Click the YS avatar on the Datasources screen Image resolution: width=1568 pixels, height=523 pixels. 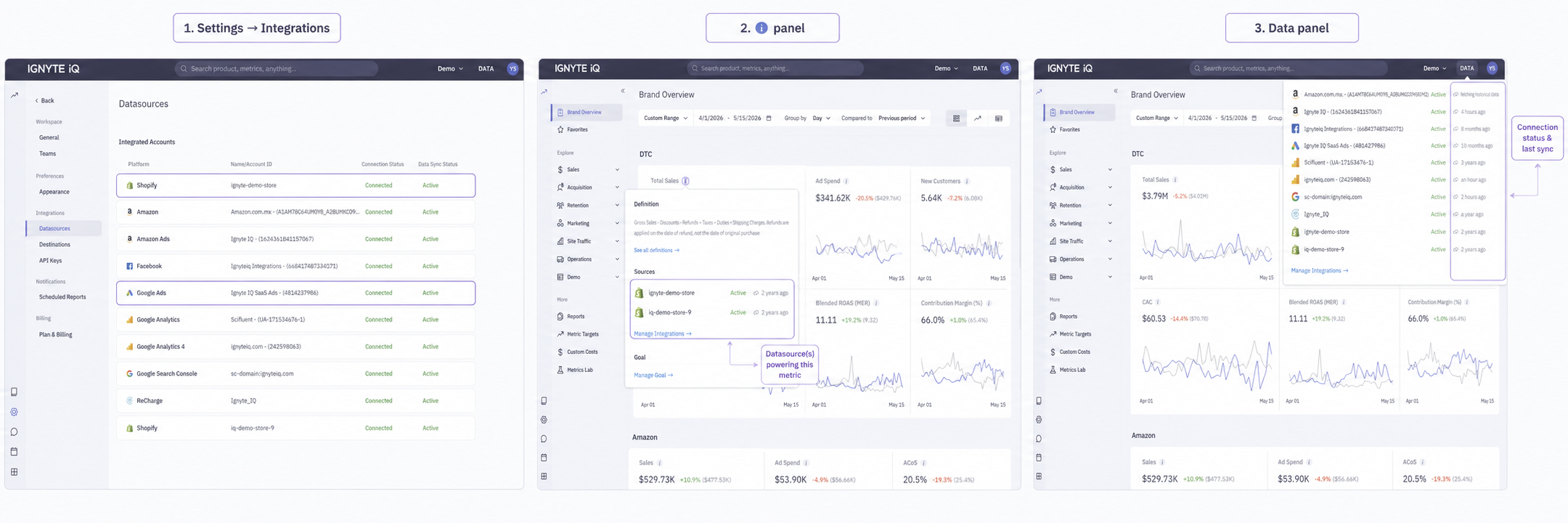coord(513,69)
